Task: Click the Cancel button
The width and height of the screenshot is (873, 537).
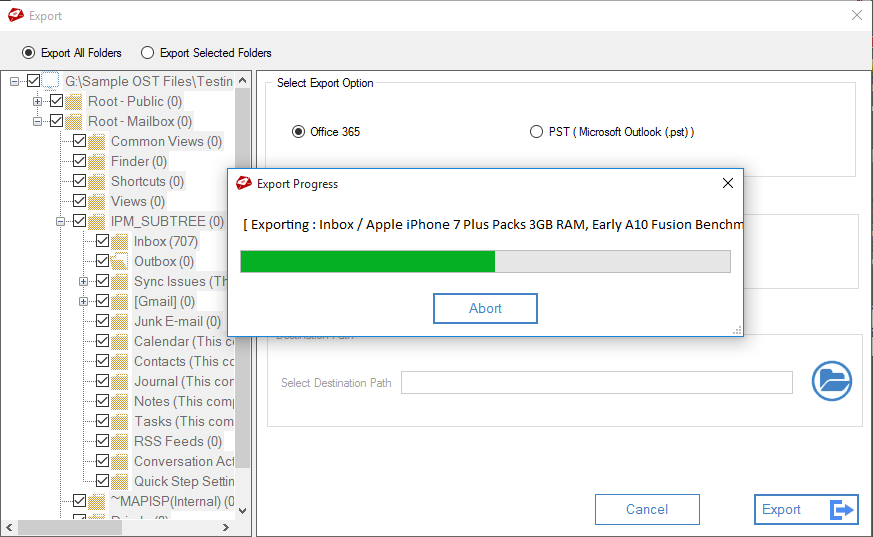Action: pyautogui.click(x=647, y=509)
